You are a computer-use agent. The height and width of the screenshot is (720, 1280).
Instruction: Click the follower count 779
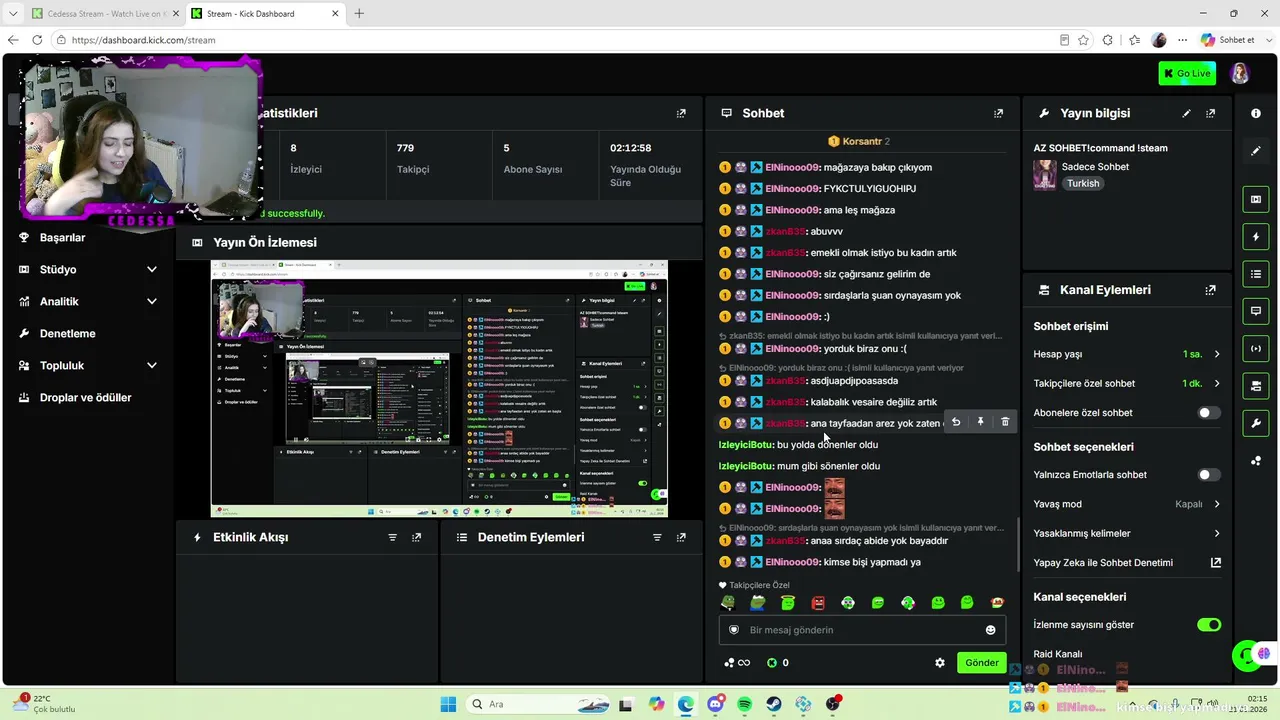pyautogui.click(x=405, y=148)
